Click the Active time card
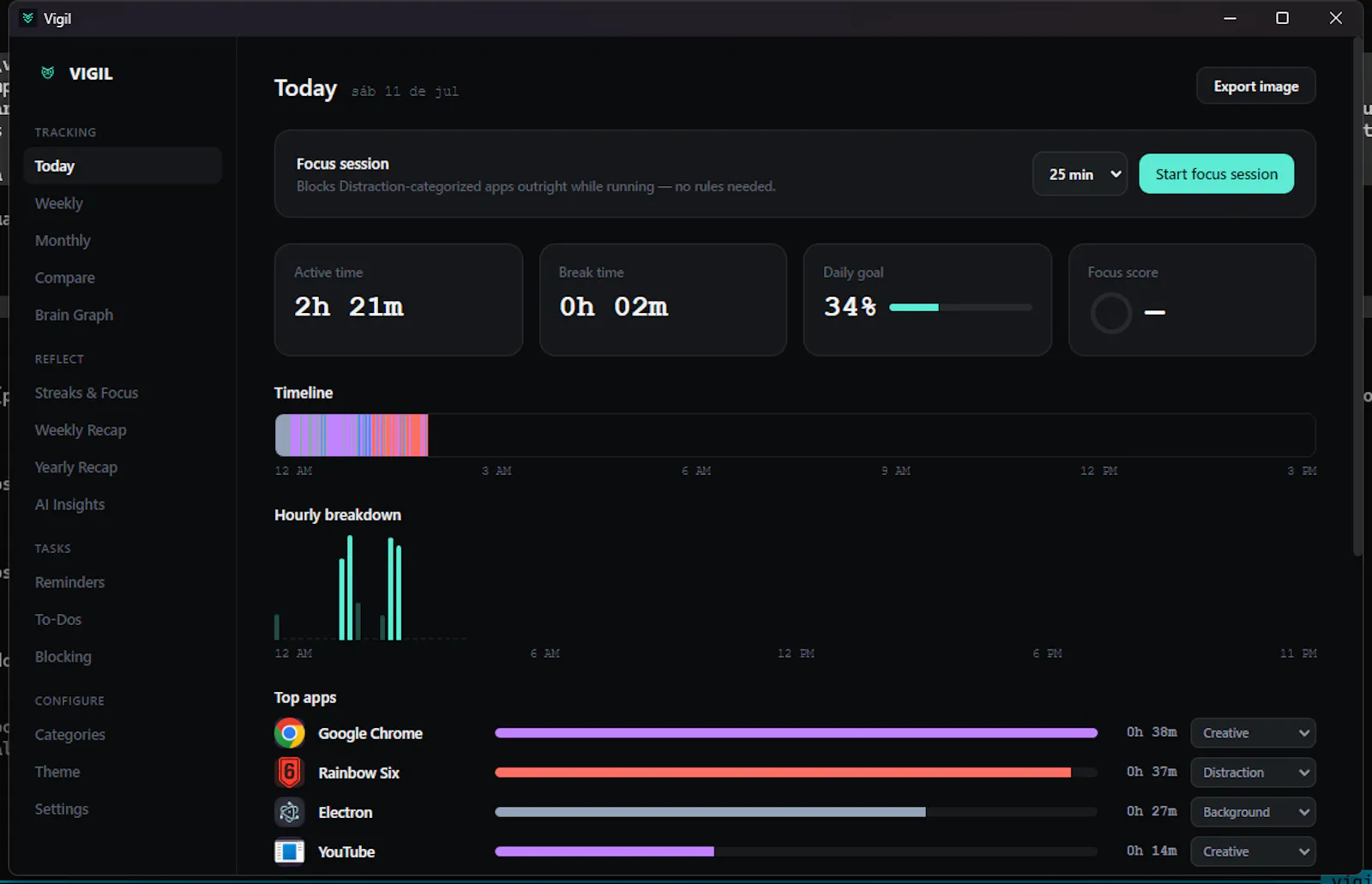Viewport: 1372px width, 884px height. coord(399,299)
